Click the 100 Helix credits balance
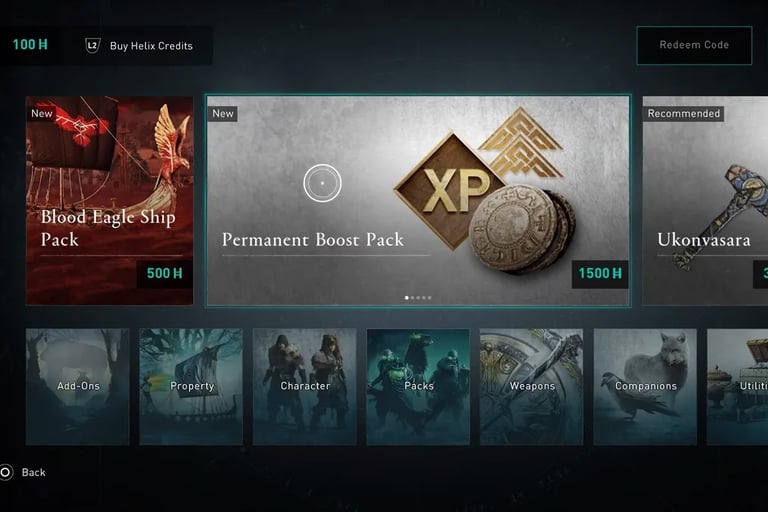Viewport: 768px width, 512px height. [30, 45]
